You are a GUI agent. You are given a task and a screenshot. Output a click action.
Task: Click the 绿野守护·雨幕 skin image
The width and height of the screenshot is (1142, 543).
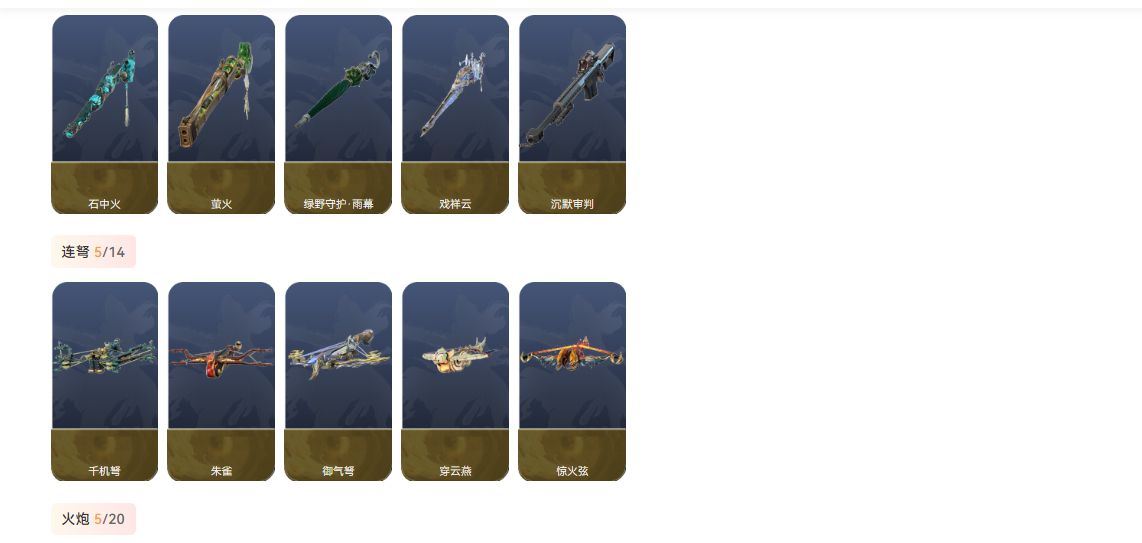point(339,89)
